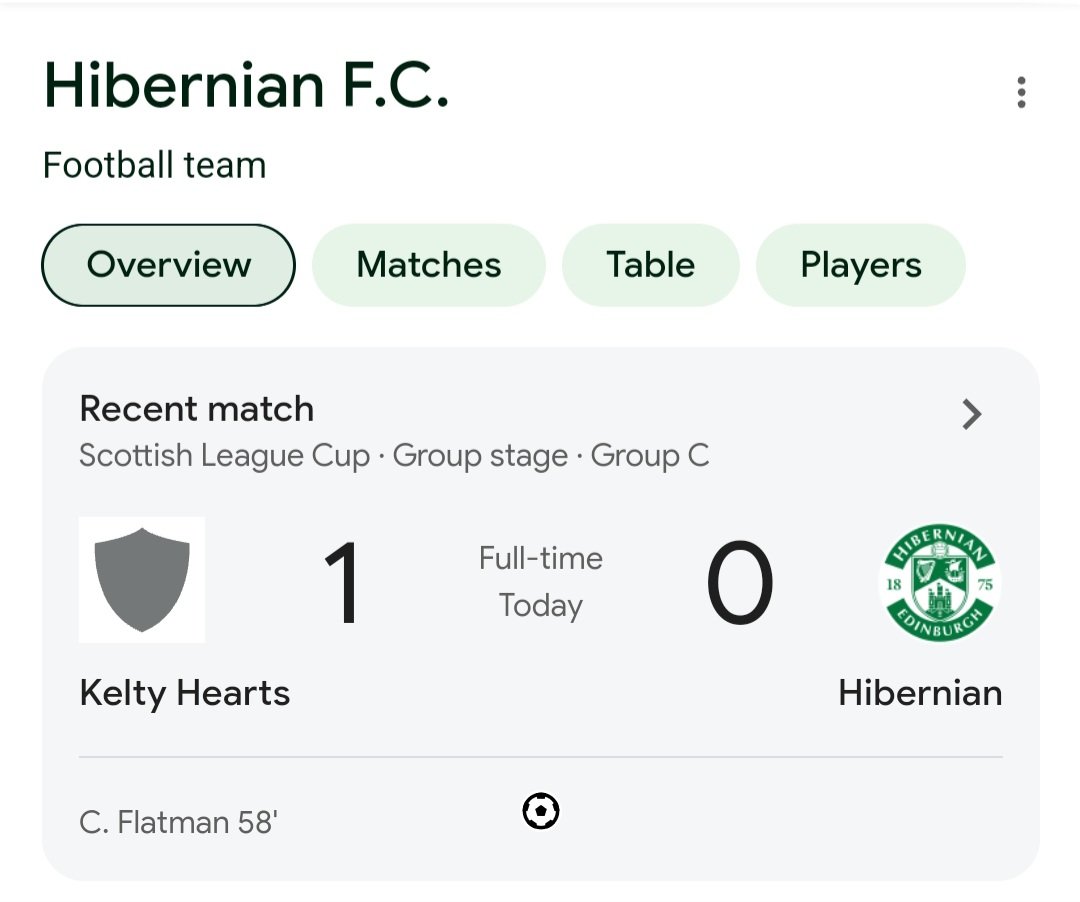
Task: Click the Hibernian score of 0
Action: pyautogui.click(x=740, y=583)
